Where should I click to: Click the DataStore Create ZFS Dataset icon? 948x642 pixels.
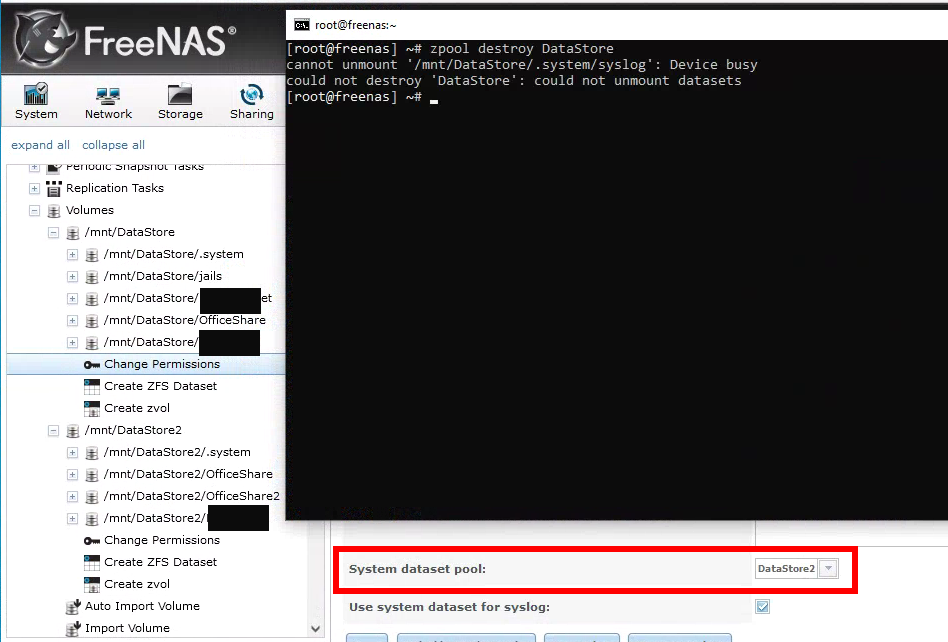(92, 386)
